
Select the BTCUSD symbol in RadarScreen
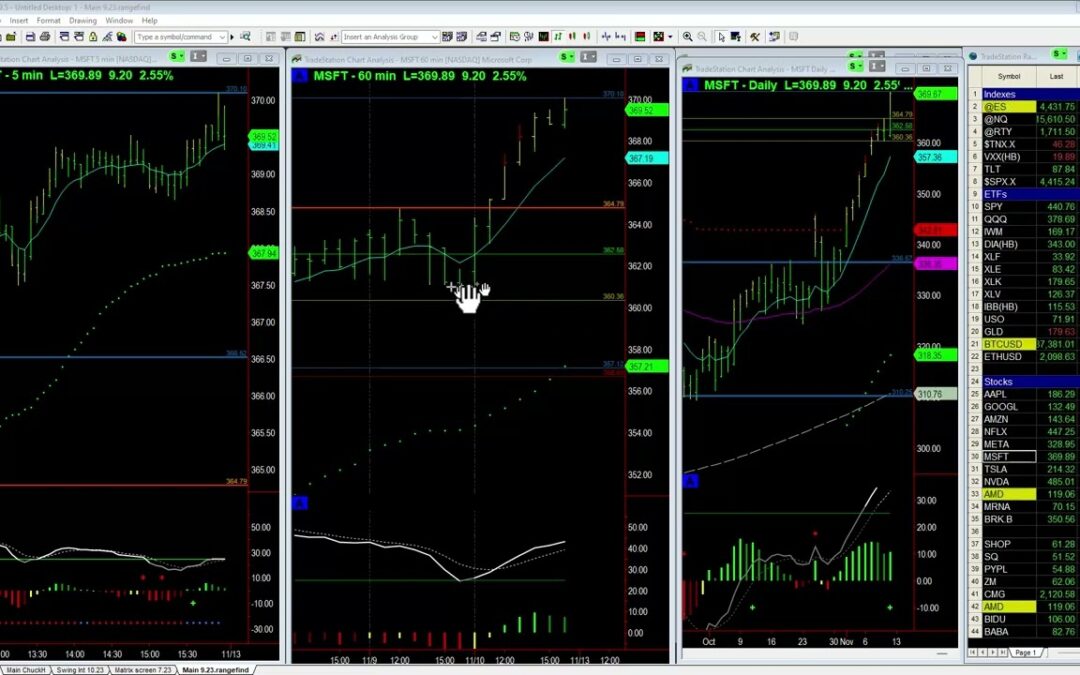click(1008, 344)
